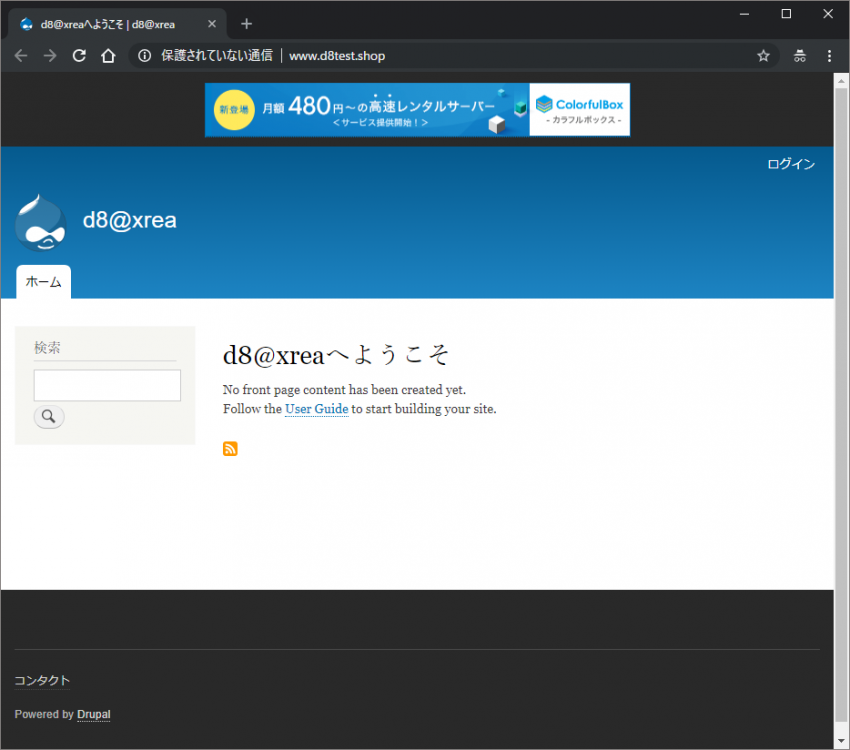The image size is (850, 750).
Task: Click the browser reload icon
Action: pos(79,56)
